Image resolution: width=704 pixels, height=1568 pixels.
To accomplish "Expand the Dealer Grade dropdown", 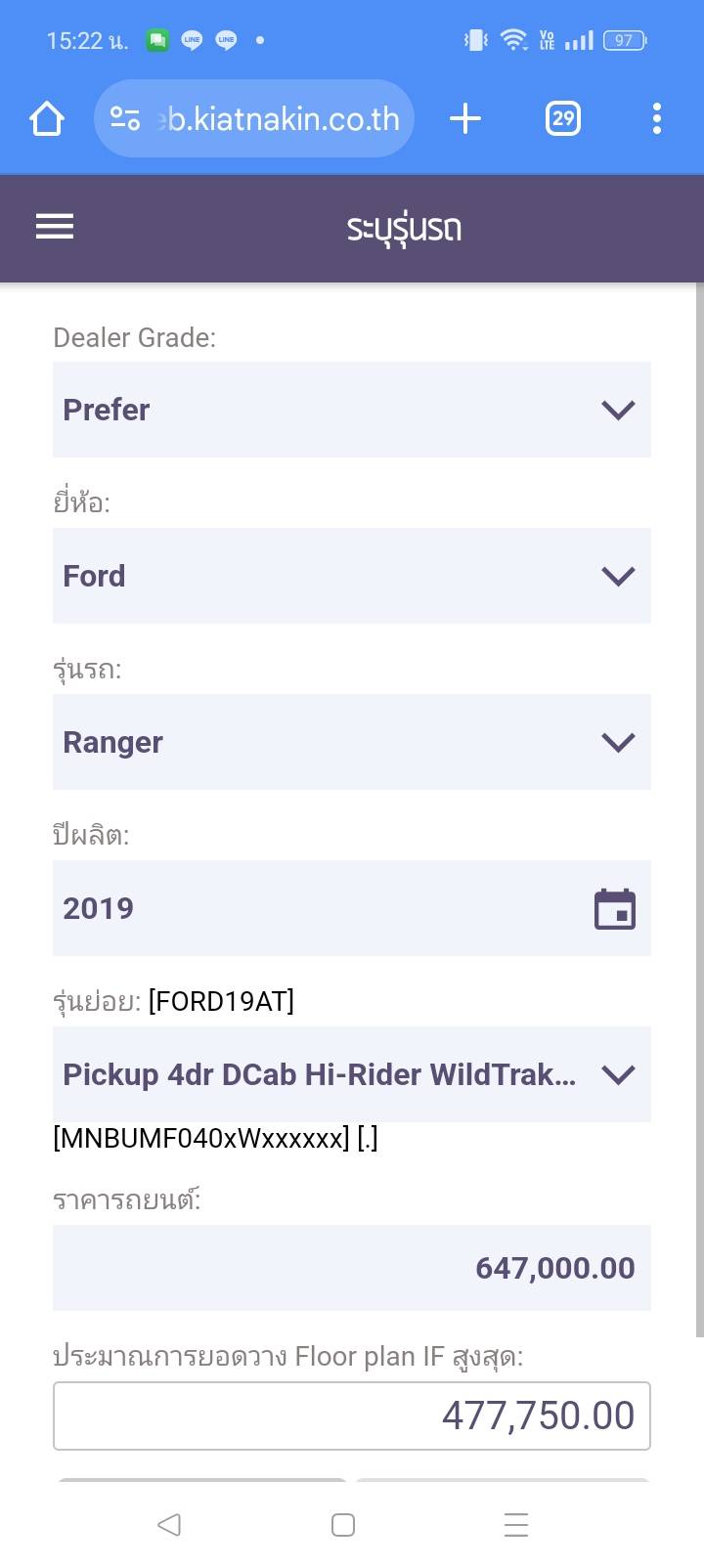I will pos(352,410).
